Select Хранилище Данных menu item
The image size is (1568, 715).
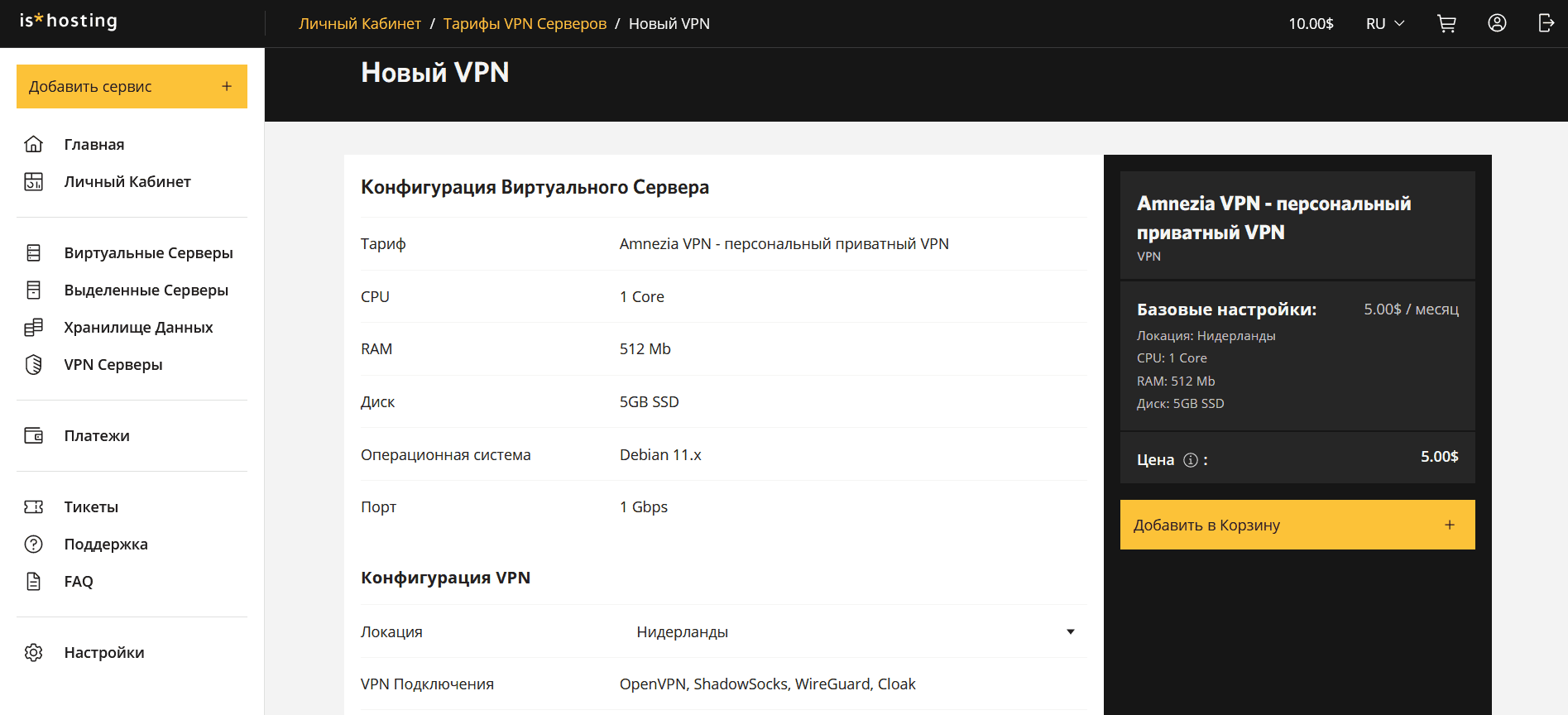coord(138,328)
